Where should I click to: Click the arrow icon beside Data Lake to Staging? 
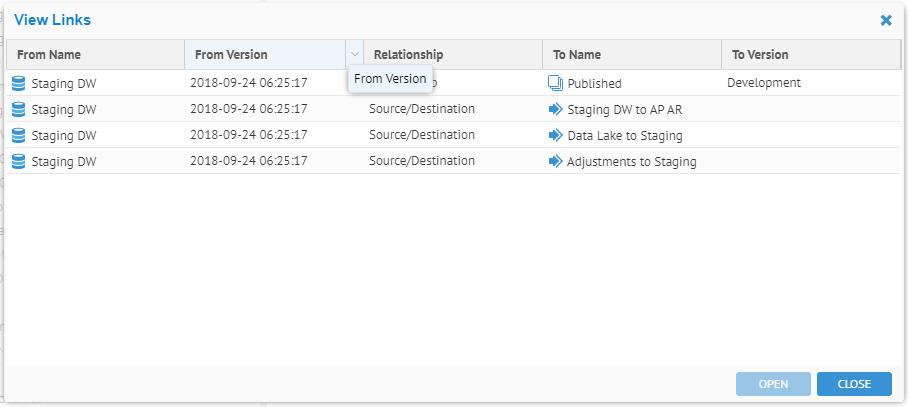(556, 135)
